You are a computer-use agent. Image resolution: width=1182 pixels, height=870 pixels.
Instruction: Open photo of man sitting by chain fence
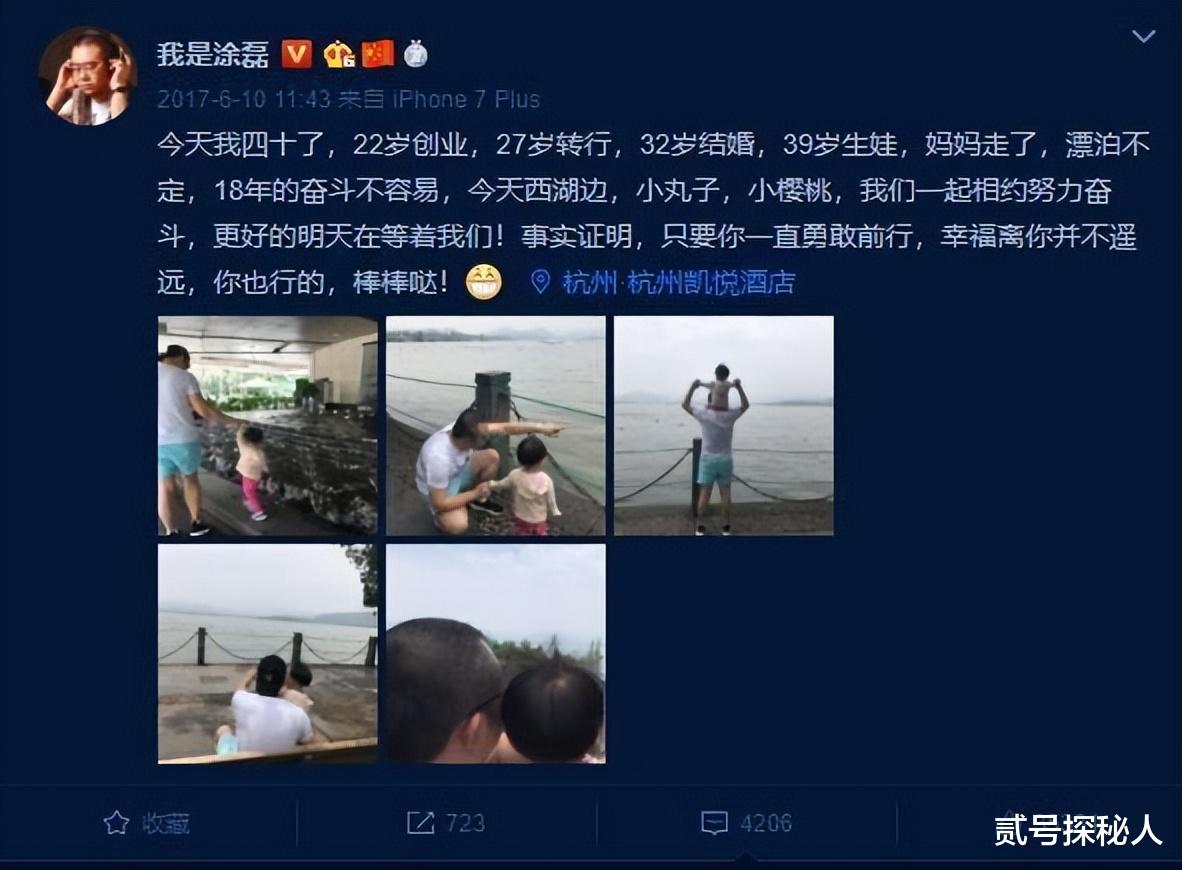(268, 654)
